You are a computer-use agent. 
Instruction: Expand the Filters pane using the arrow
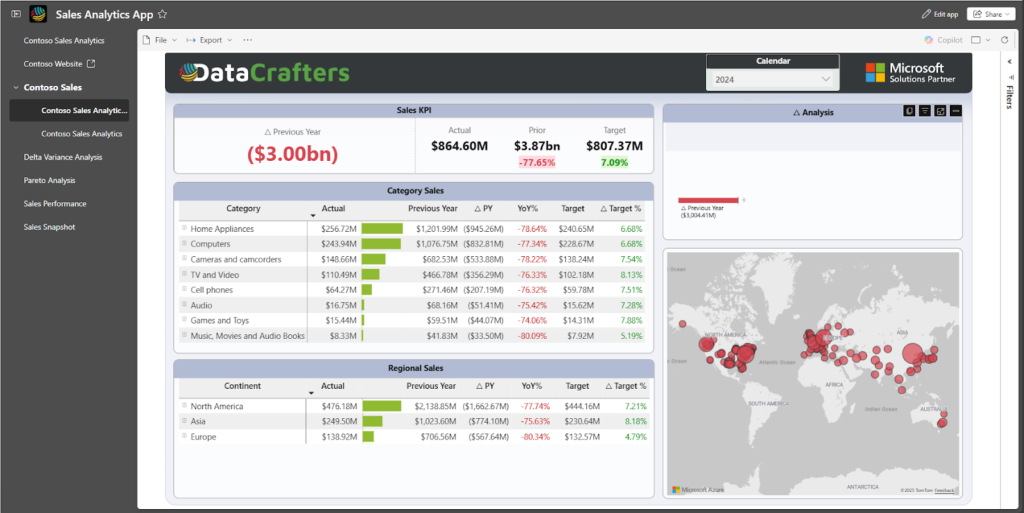(1009, 62)
